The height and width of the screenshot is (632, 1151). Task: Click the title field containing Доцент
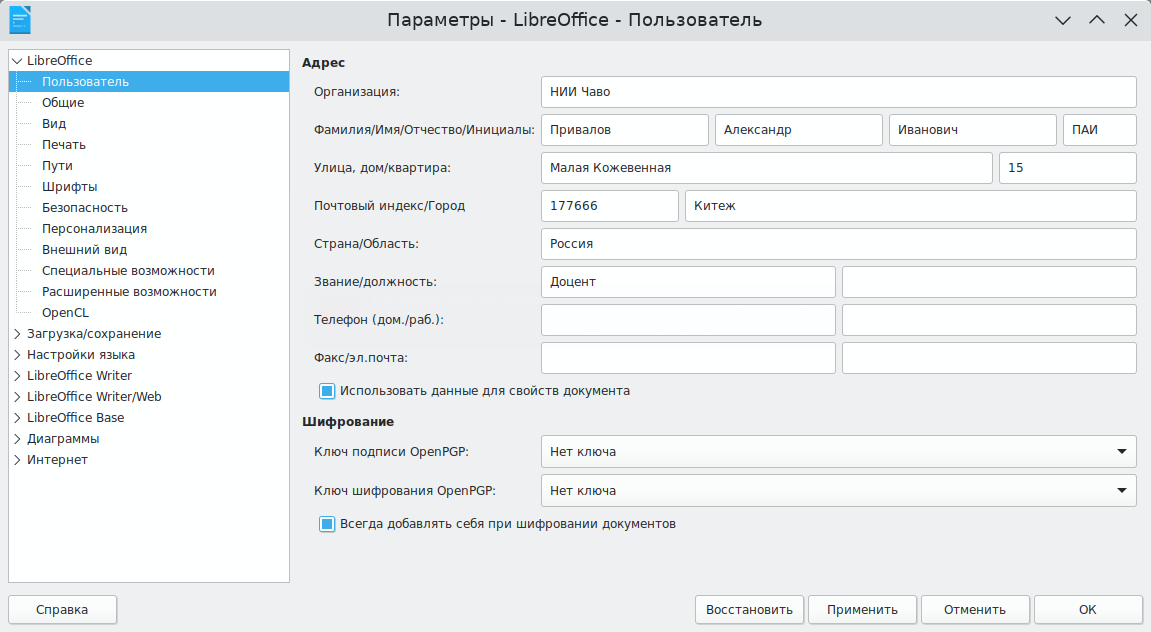pyautogui.click(x=688, y=282)
